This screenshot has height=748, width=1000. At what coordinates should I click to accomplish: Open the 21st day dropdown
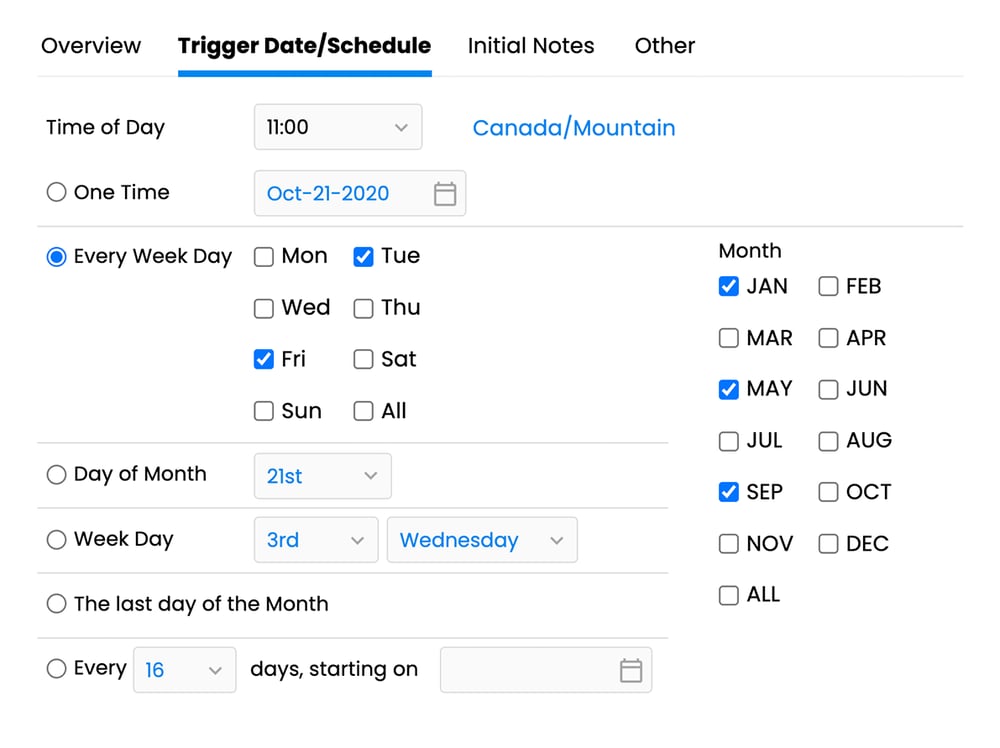(322, 476)
